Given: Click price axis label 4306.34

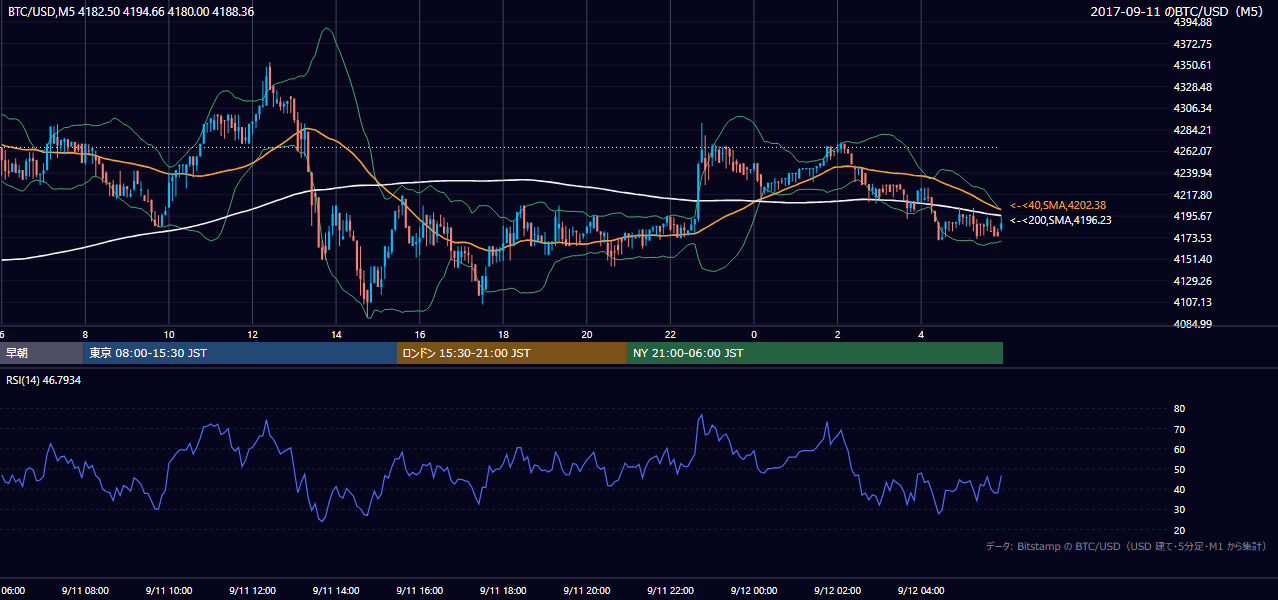Looking at the screenshot, I should (1193, 108).
